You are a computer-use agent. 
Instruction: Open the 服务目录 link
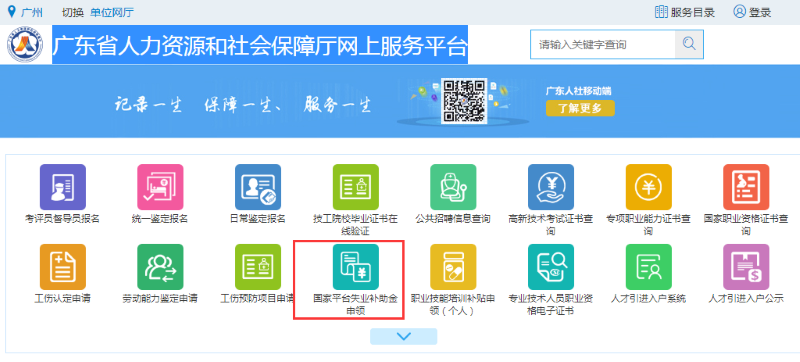pos(692,12)
